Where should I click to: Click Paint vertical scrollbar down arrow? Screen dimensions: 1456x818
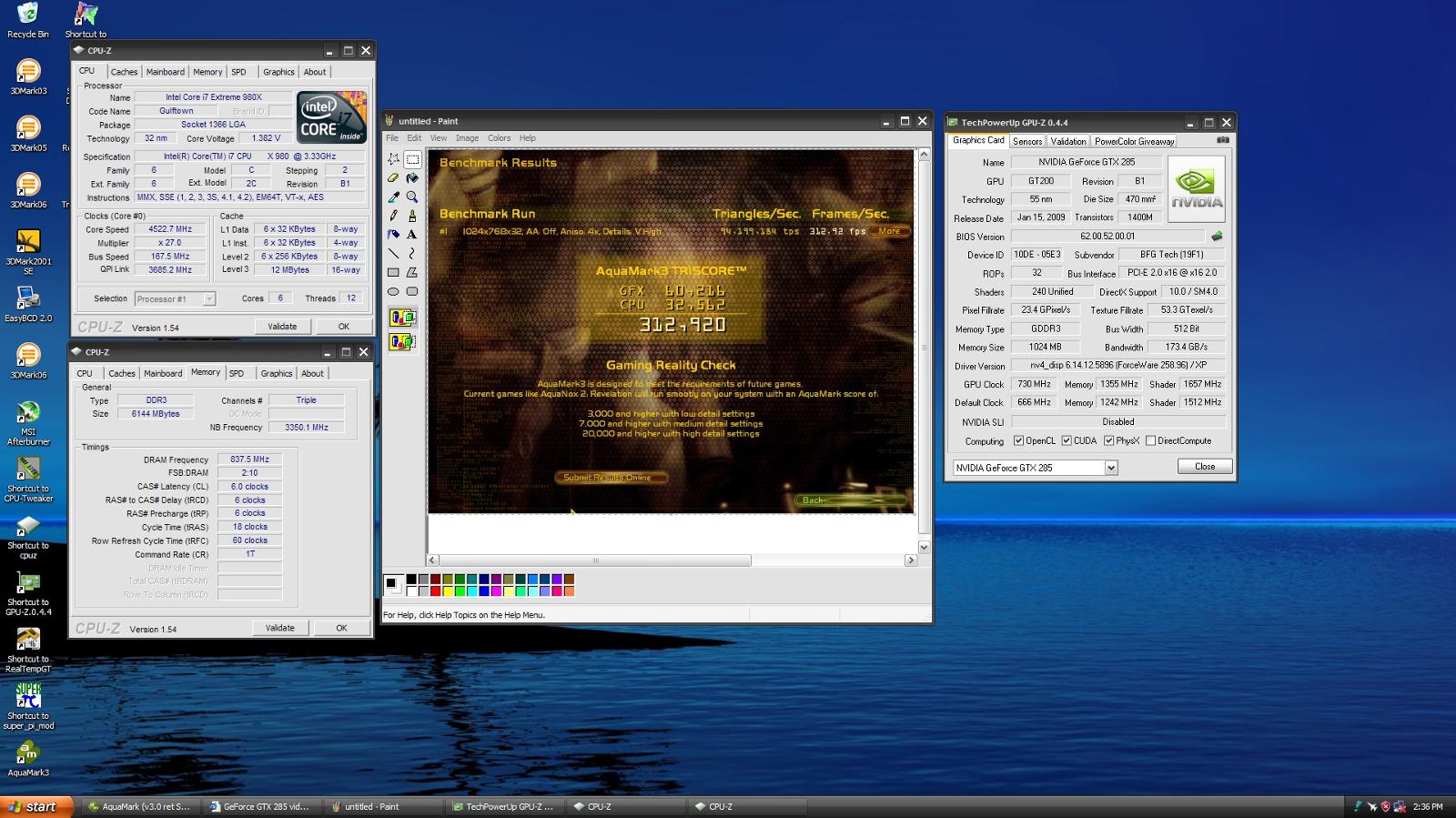point(924,547)
